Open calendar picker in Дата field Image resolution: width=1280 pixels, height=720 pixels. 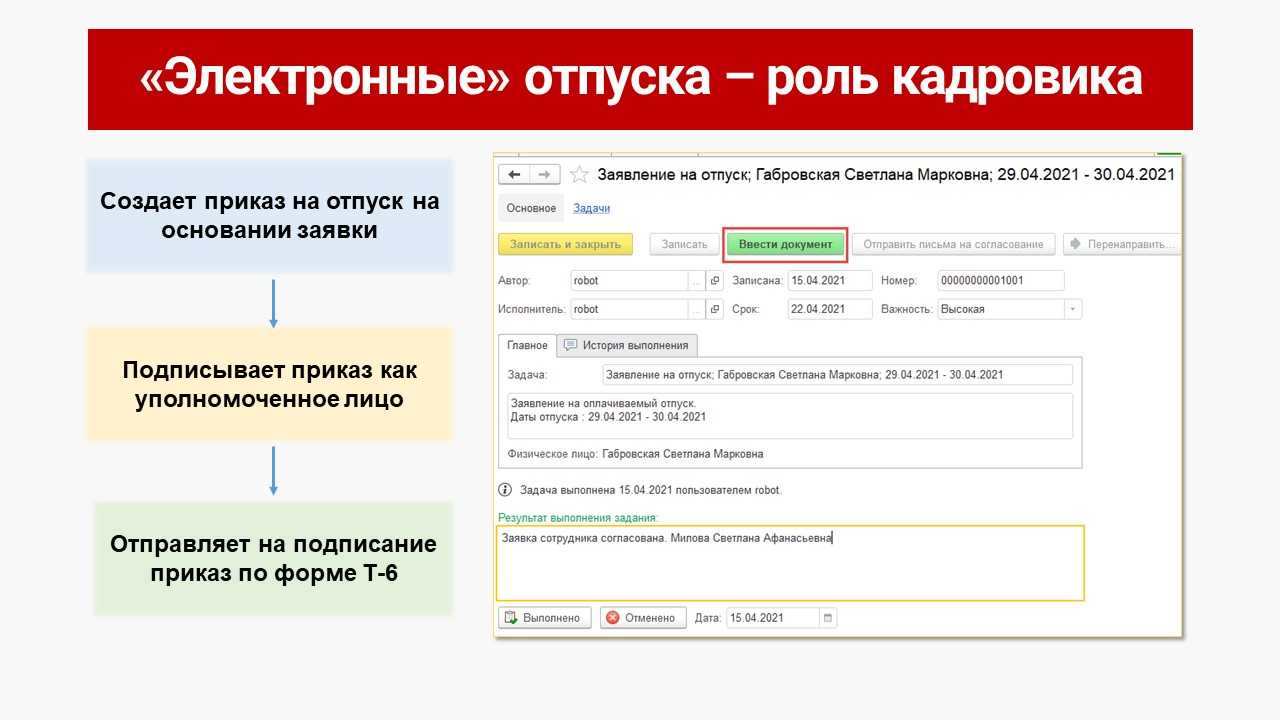[827, 618]
